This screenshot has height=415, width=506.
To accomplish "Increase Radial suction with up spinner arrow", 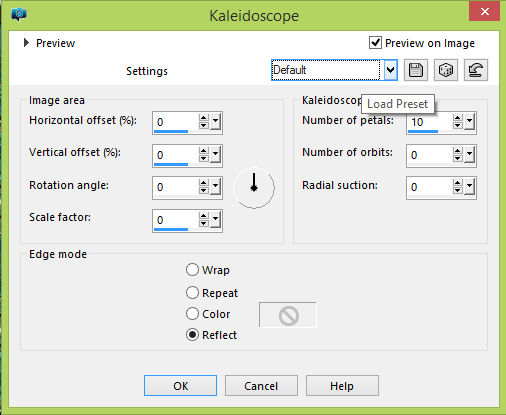I will tap(458, 183).
